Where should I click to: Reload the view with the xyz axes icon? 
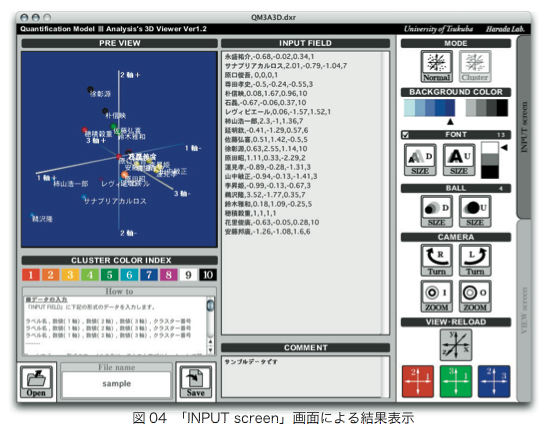point(456,345)
